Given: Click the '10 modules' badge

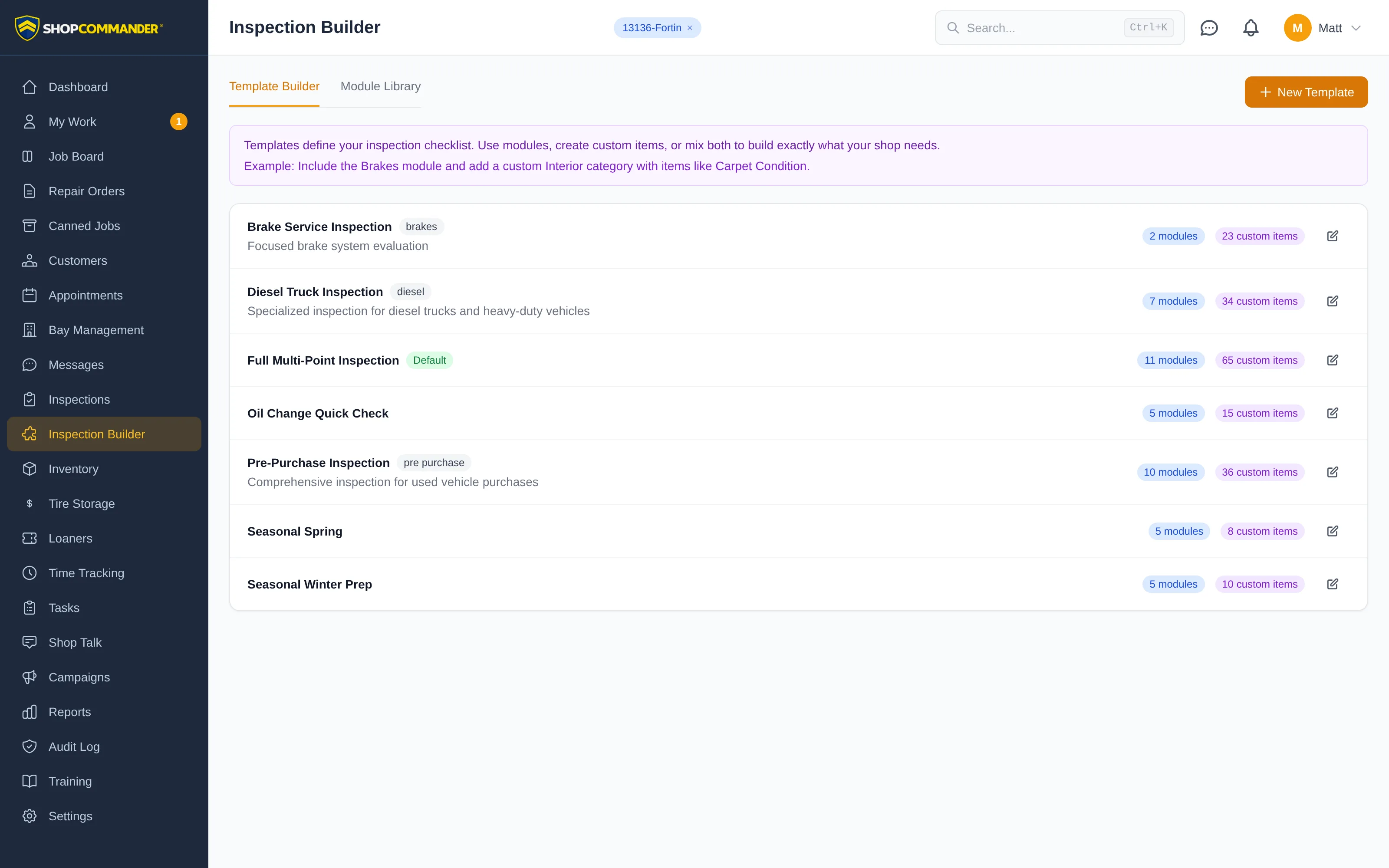Looking at the screenshot, I should click(x=1170, y=472).
